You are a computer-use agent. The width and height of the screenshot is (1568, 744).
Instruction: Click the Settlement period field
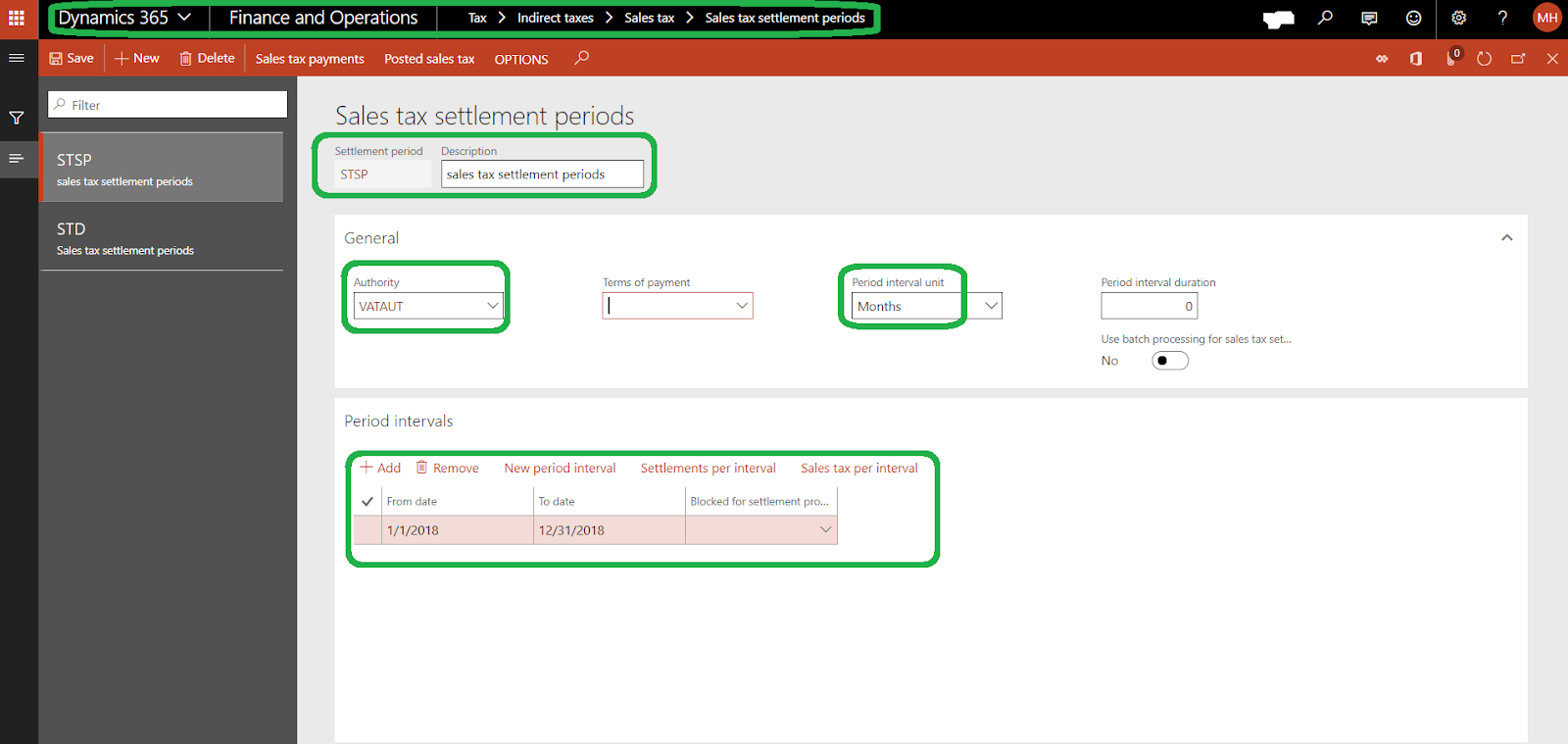[x=382, y=174]
